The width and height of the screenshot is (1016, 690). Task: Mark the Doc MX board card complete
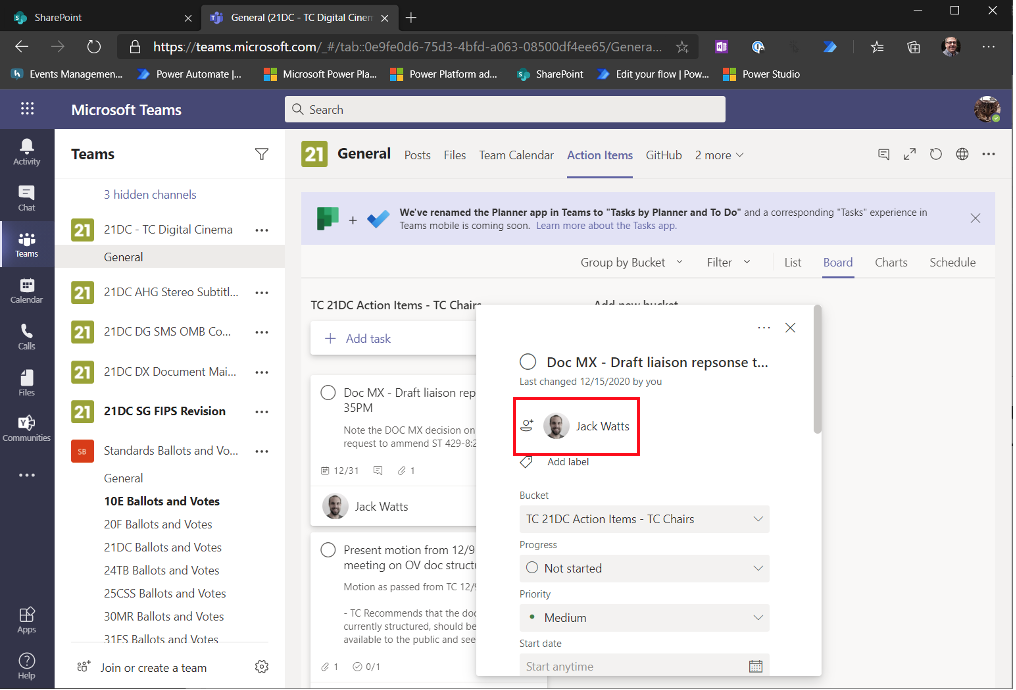point(328,393)
